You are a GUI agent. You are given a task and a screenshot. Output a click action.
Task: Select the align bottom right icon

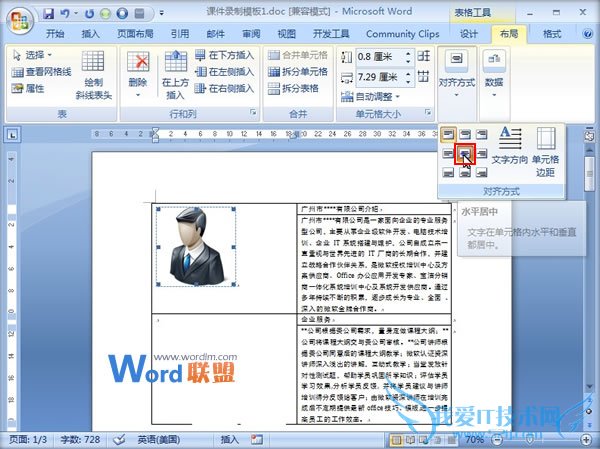coord(482,173)
